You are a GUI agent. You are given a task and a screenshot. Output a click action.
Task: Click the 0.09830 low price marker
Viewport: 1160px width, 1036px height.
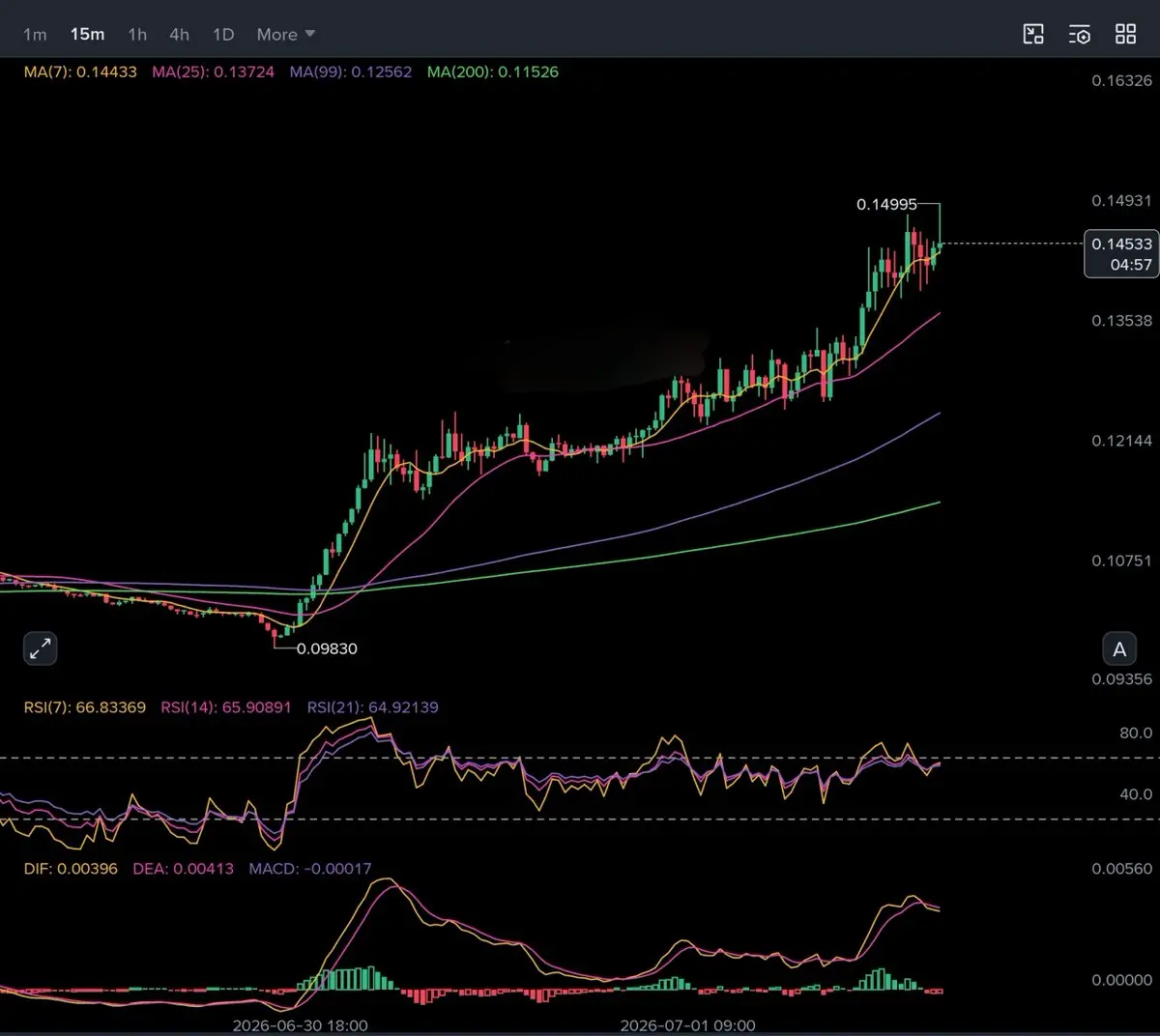point(327,648)
